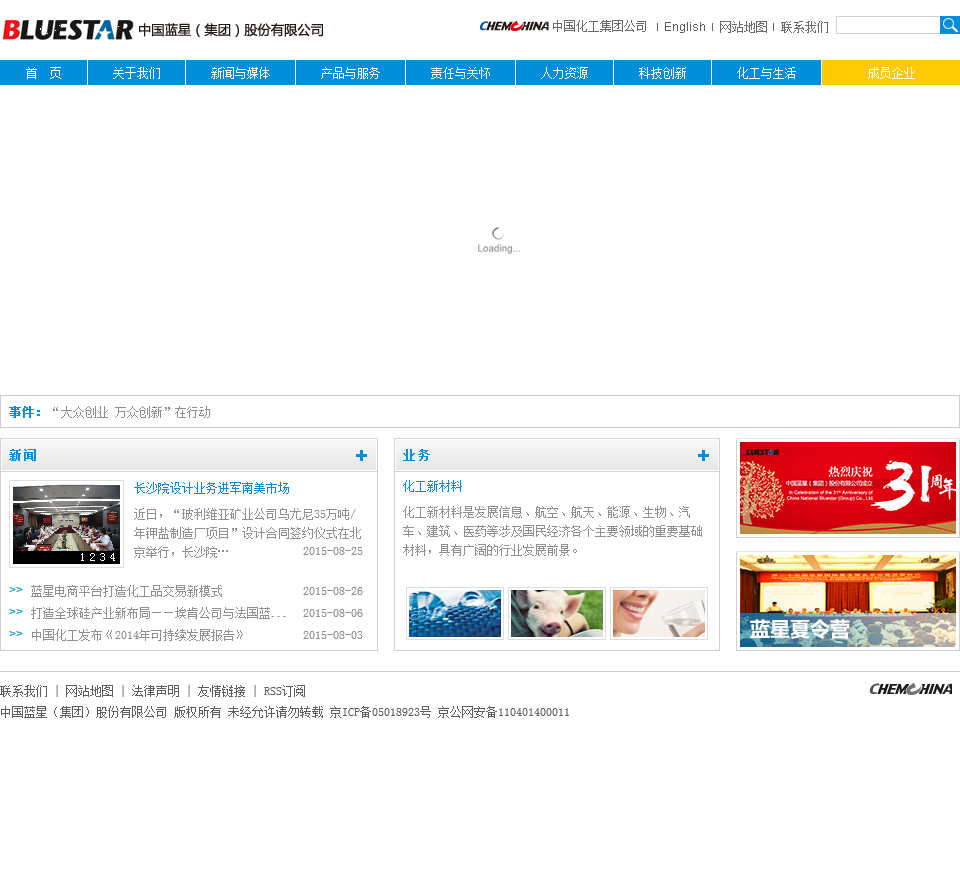Open 联系我们 link in header
This screenshot has width=960, height=873.
coord(804,27)
